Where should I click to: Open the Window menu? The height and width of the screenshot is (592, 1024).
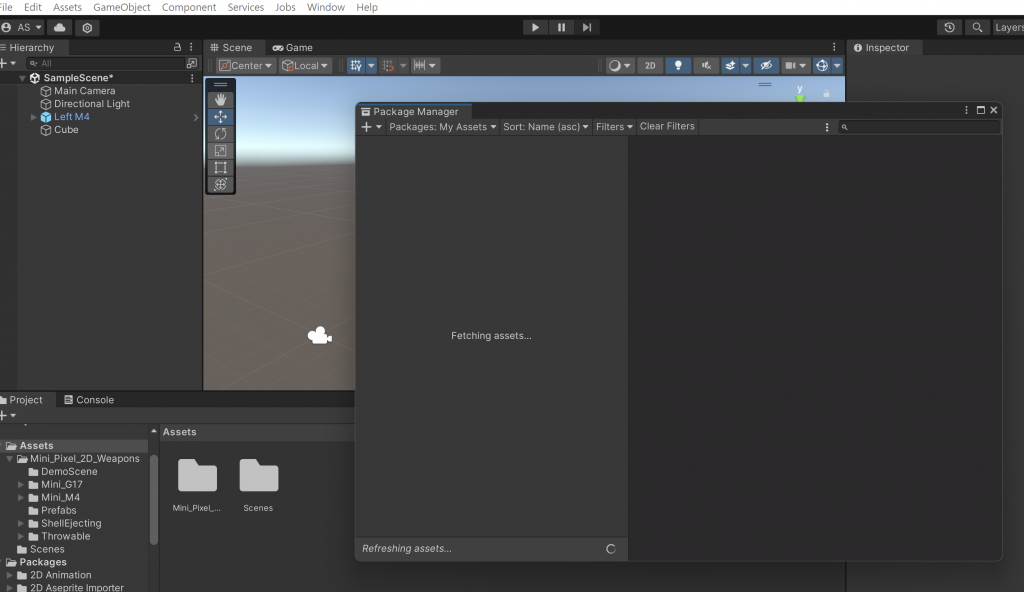pyautogui.click(x=326, y=7)
